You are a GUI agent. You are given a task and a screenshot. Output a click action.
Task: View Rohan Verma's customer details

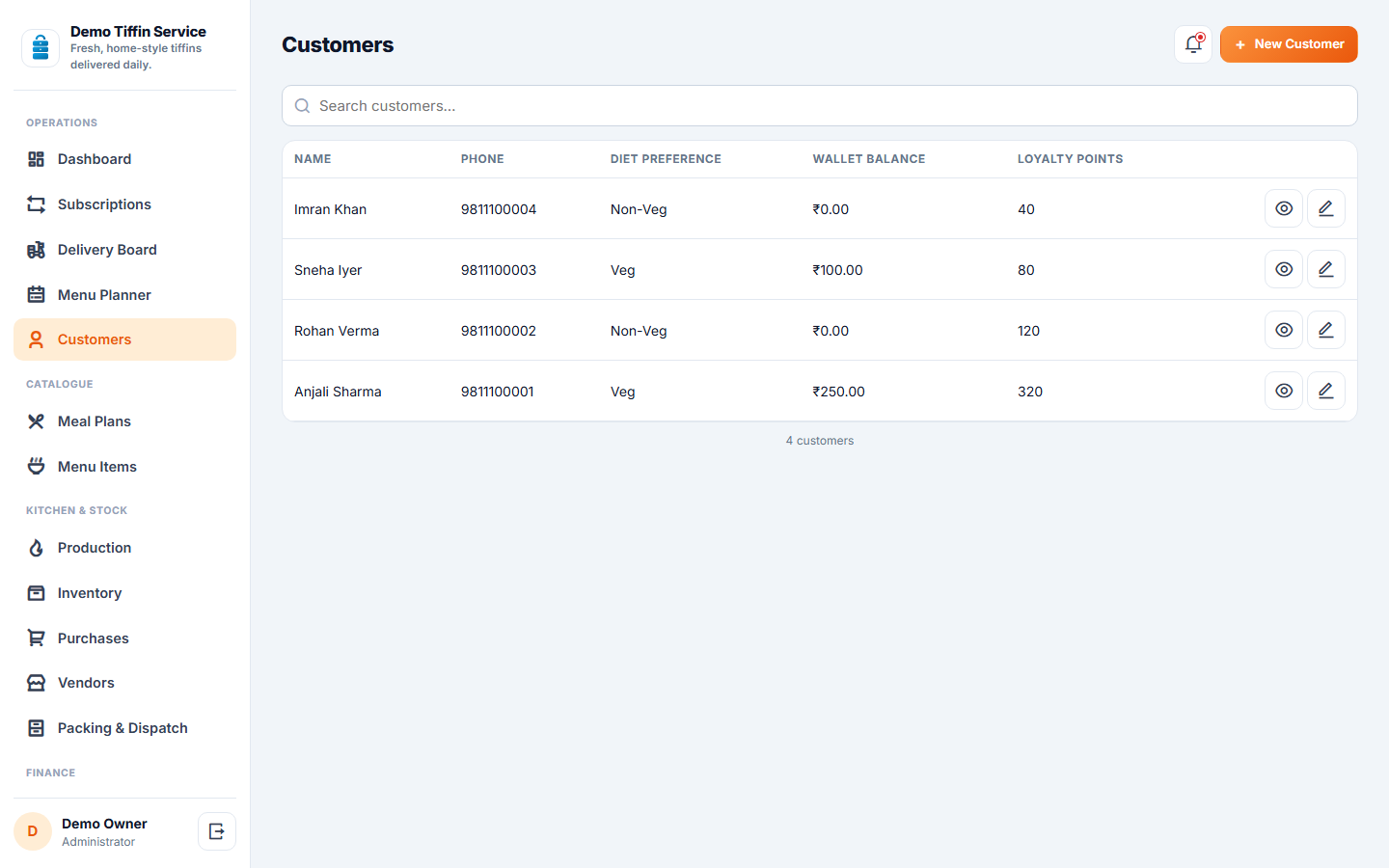1284,330
